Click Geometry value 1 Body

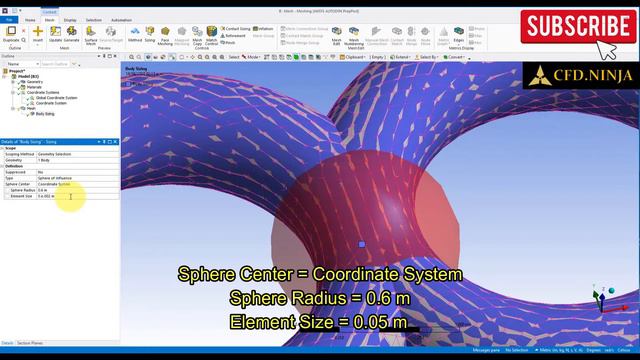point(78,160)
